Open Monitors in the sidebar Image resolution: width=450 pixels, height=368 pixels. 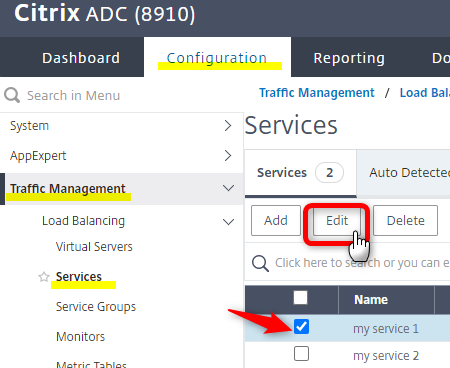pos(80,337)
